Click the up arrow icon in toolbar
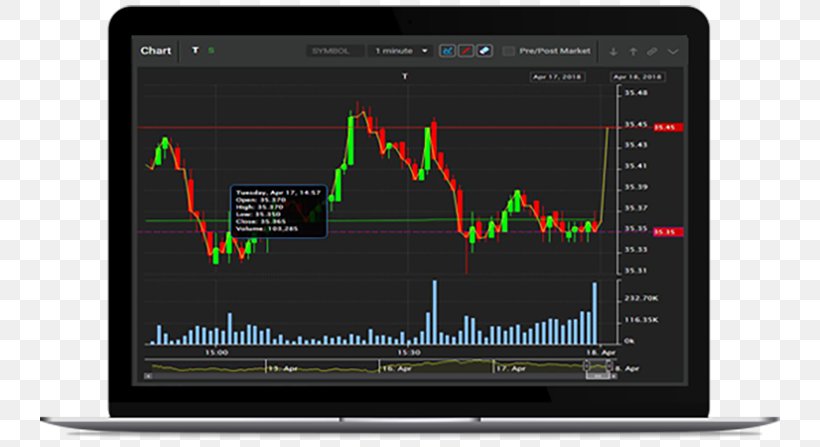 [633, 51]
